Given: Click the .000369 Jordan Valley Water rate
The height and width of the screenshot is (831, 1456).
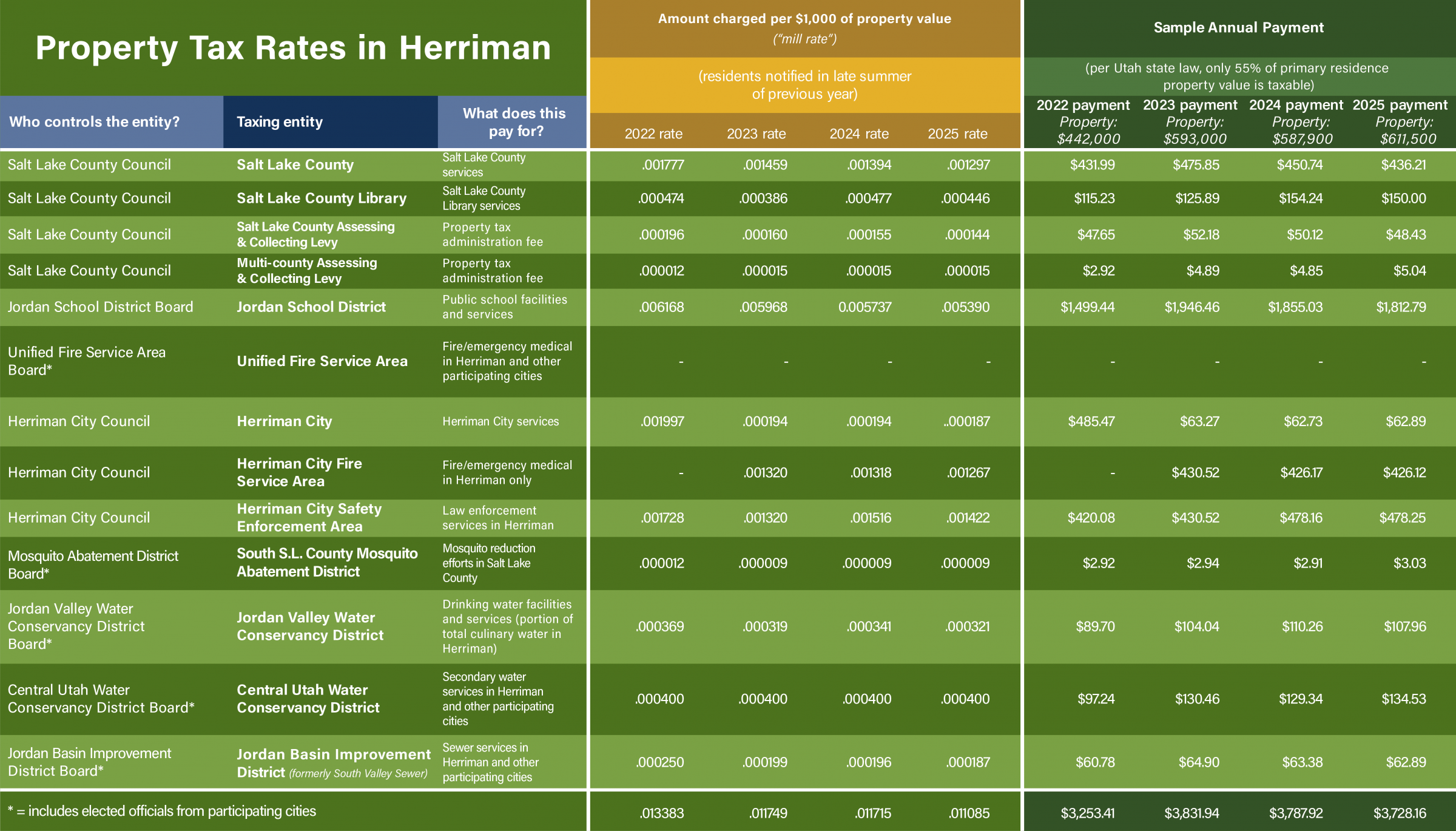Looking at the screenshot, I should (659, 626).
